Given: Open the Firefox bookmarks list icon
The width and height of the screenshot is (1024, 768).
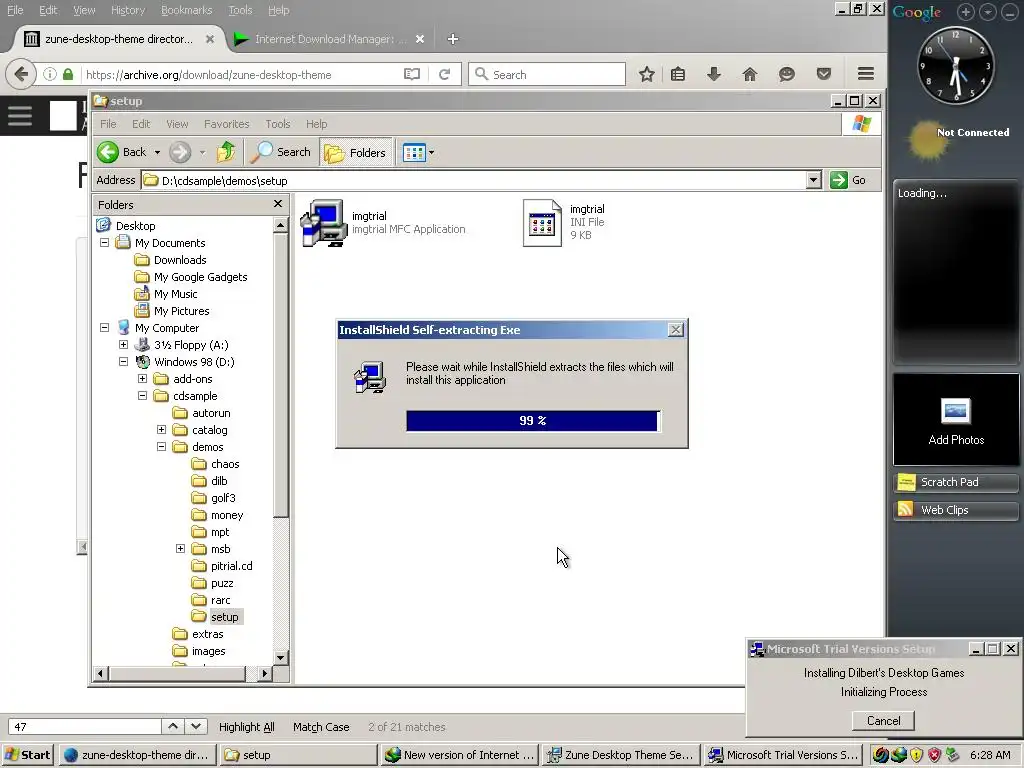Looking at the screenshot, I should point(678,74).
